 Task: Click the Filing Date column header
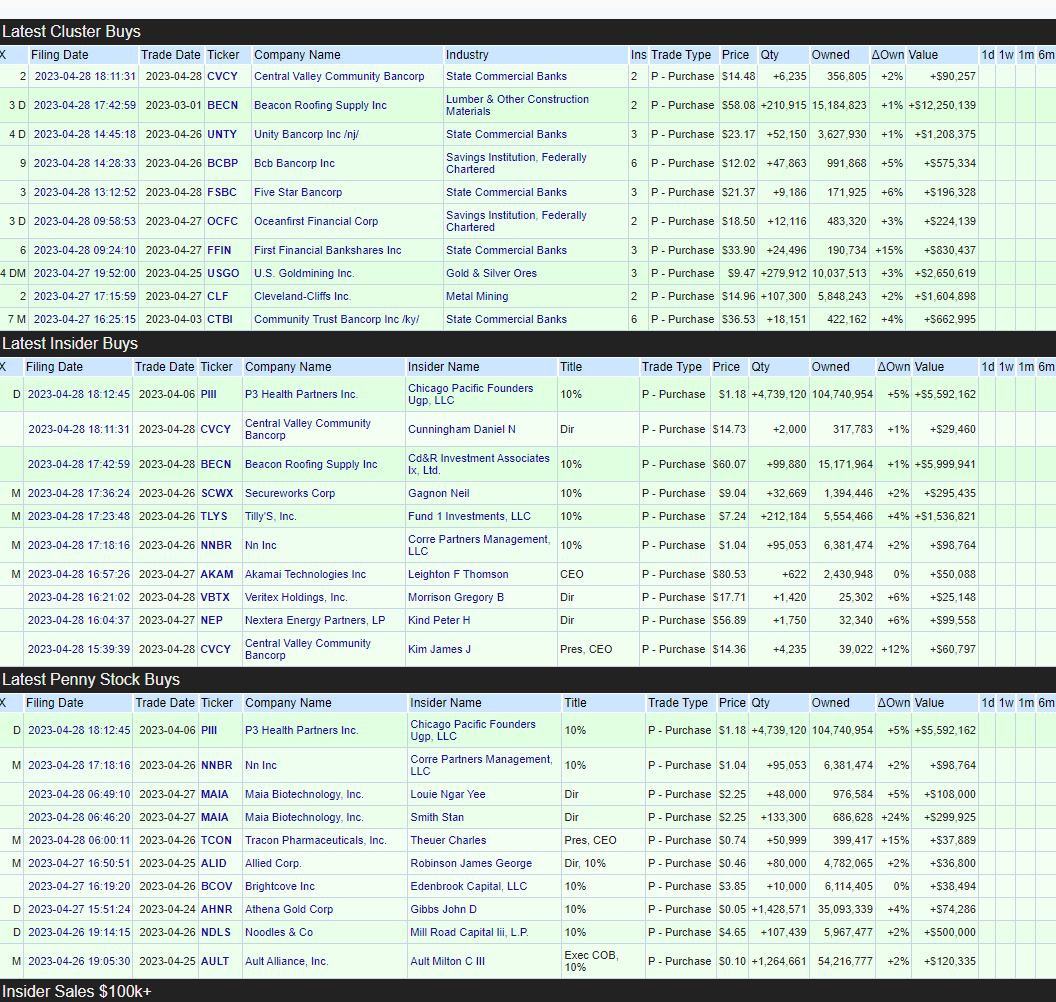pyautogui.click(x=55, y=55)
